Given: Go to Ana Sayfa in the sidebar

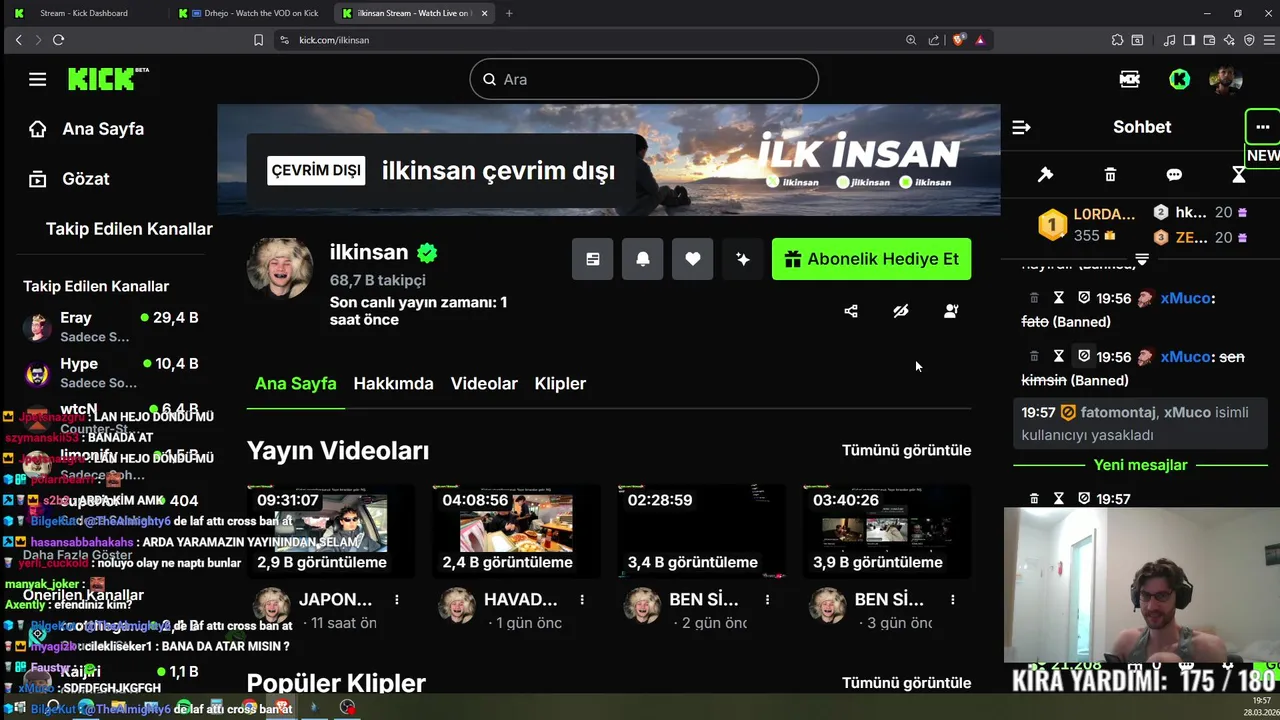Looking at the screenshot, I should tap(86, 129).
